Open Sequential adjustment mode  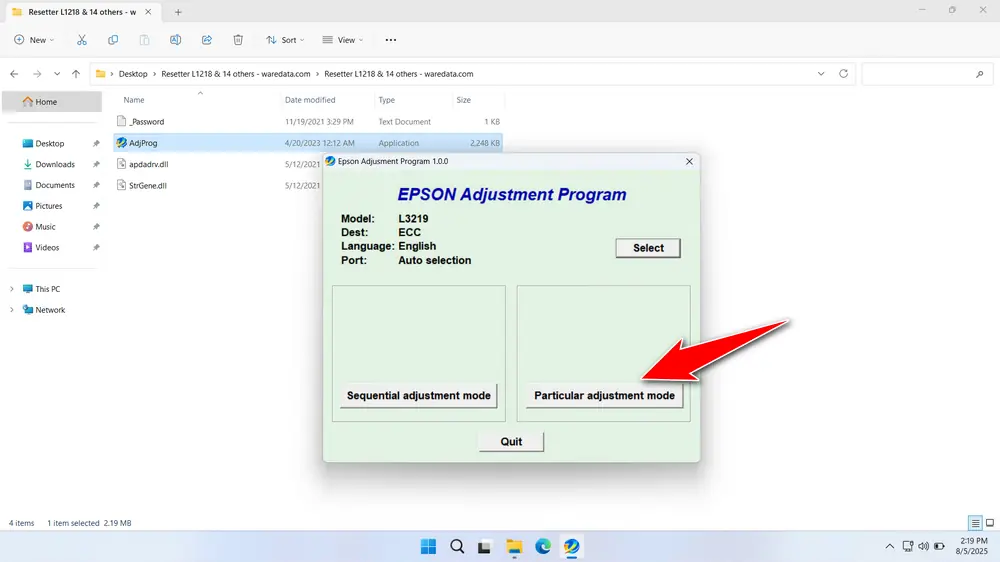click(x=418, y=396)
